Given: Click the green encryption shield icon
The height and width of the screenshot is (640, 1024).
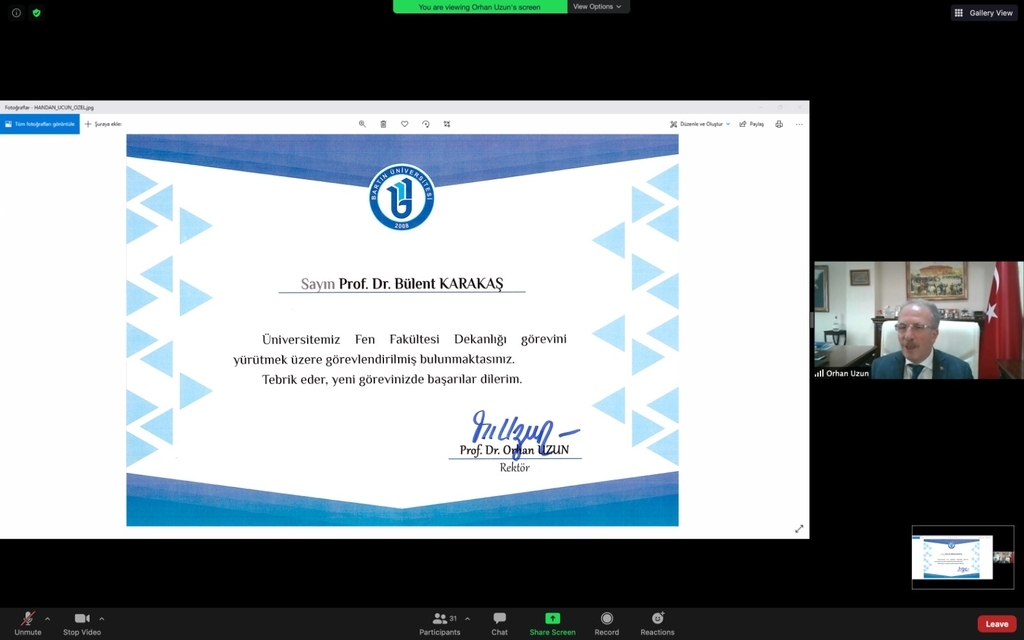Looking at the screenshot, I should tap(37, 13).
